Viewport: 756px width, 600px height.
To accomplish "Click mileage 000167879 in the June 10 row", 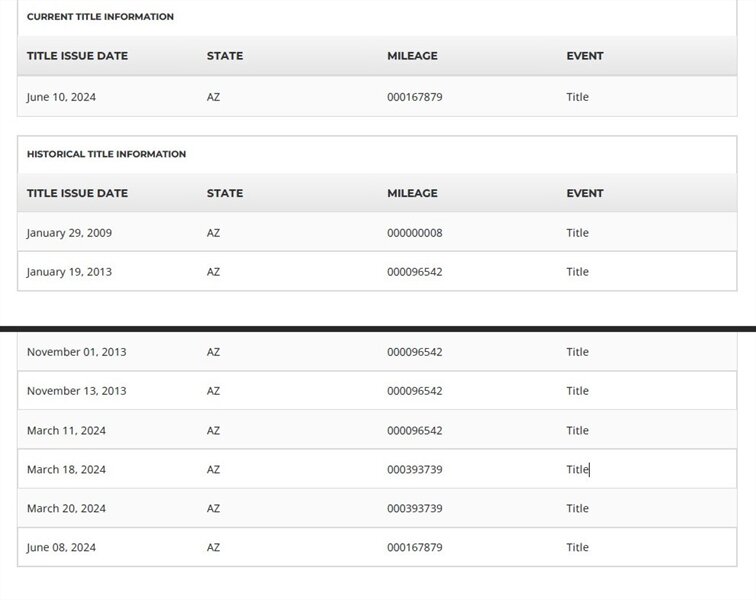I will pyautogui.click(x=414, y=97).
